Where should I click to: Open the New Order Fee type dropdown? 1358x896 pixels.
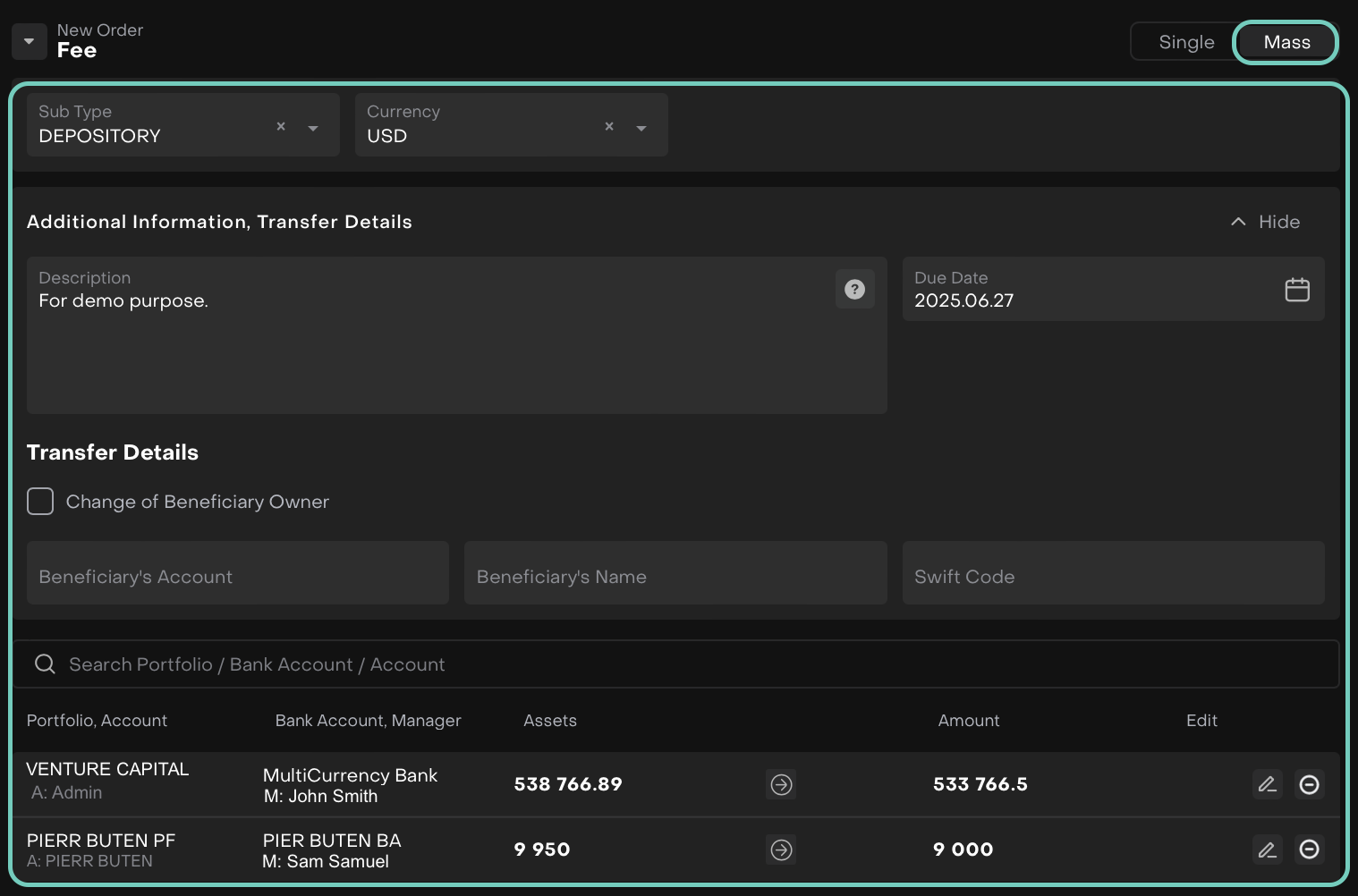point(30,41)
